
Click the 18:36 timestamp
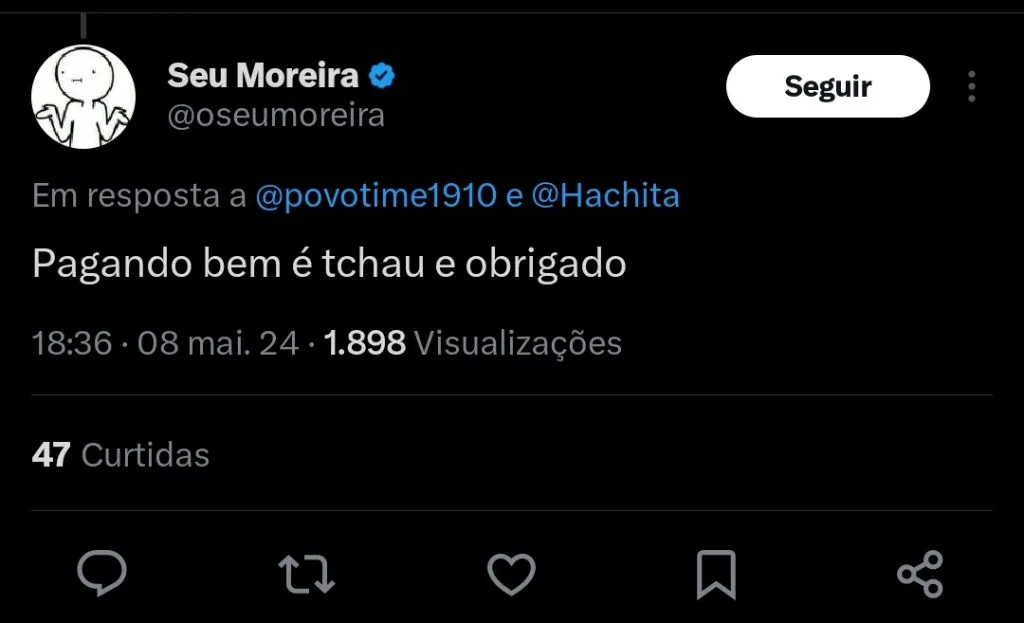pos(71,344)
